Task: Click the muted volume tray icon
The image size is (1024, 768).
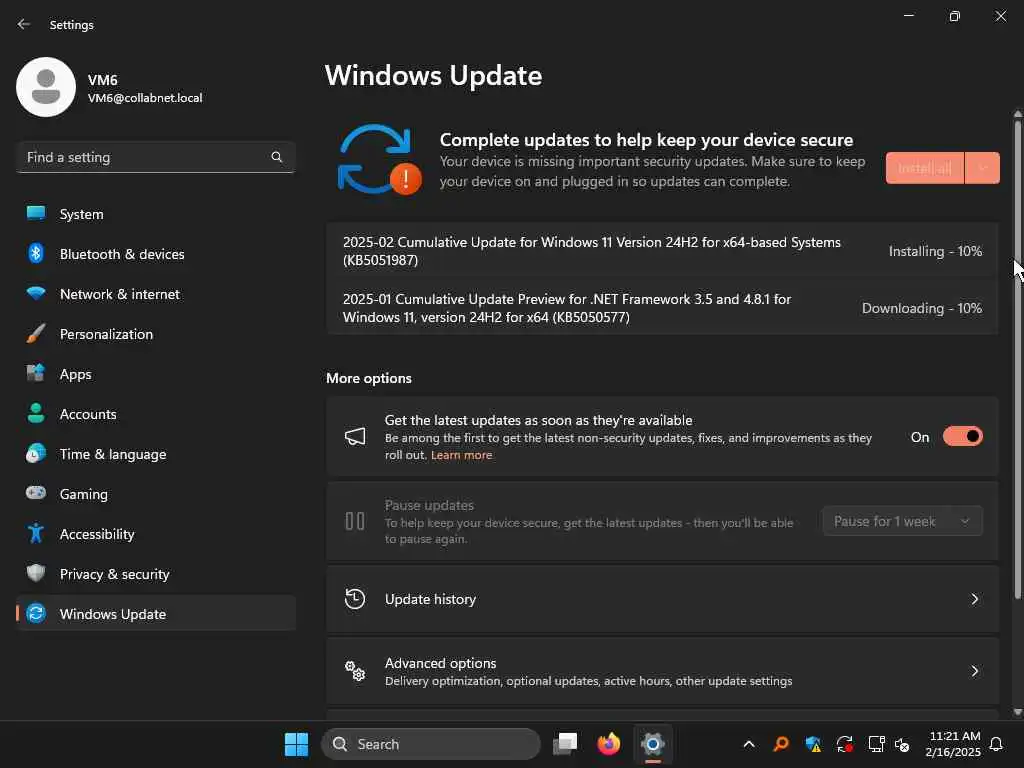Action: 902,744
